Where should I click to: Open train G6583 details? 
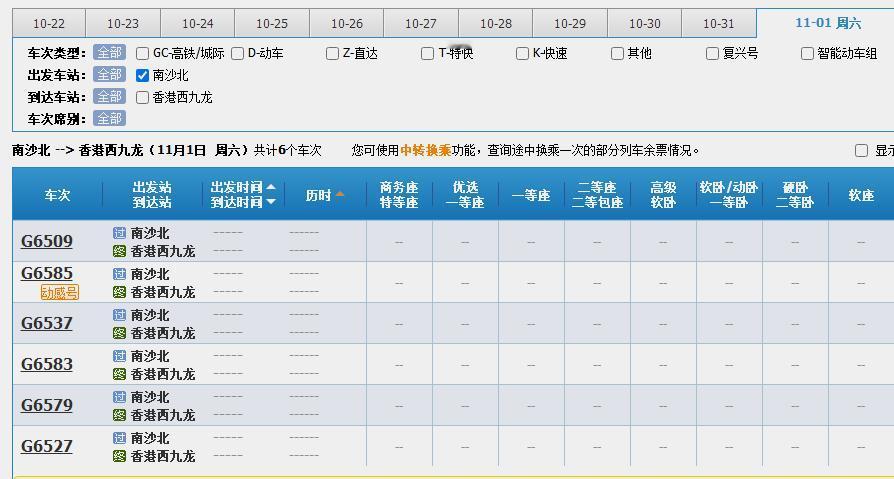tap(47, 364)
